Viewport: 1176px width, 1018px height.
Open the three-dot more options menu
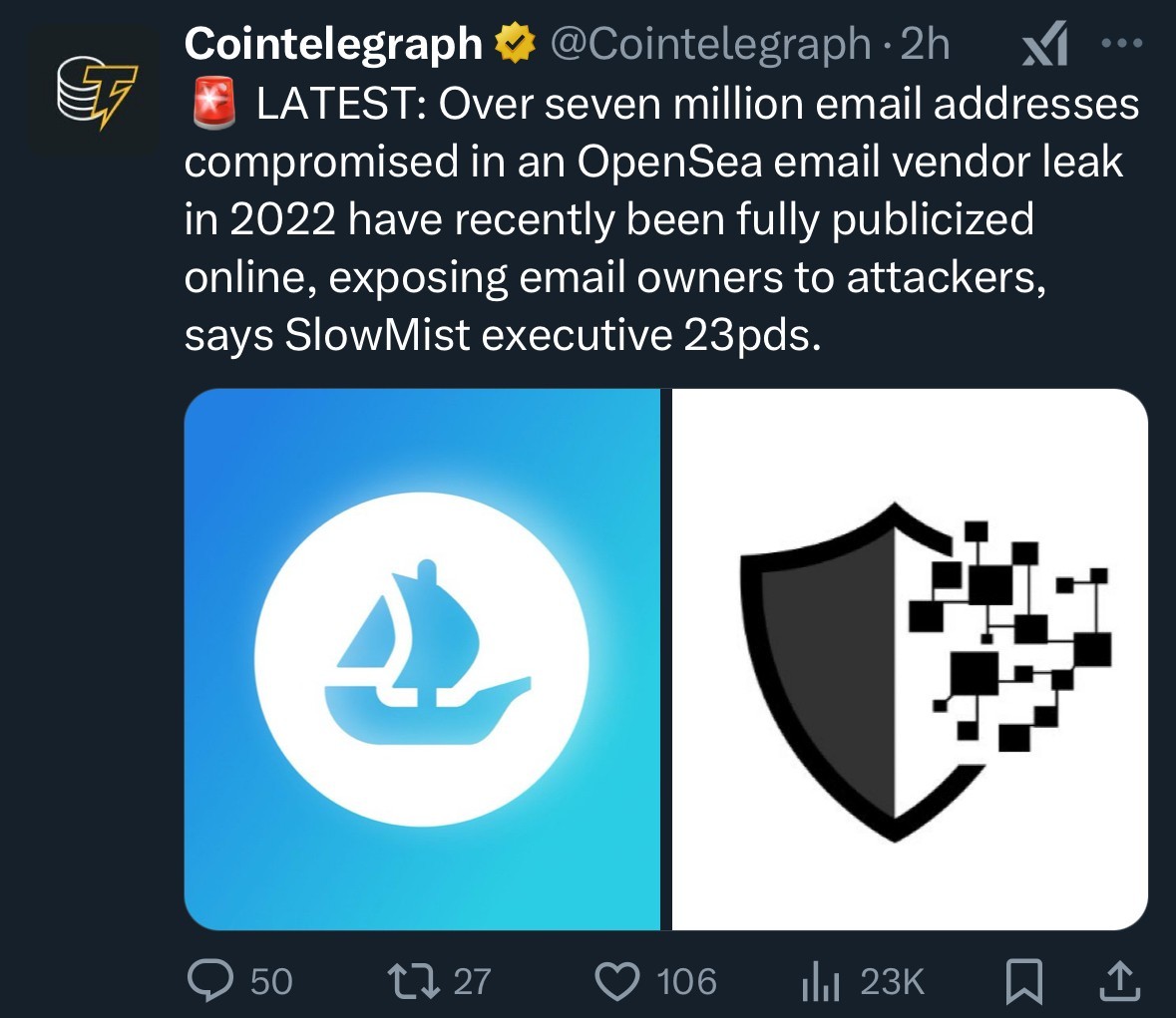1121,45
